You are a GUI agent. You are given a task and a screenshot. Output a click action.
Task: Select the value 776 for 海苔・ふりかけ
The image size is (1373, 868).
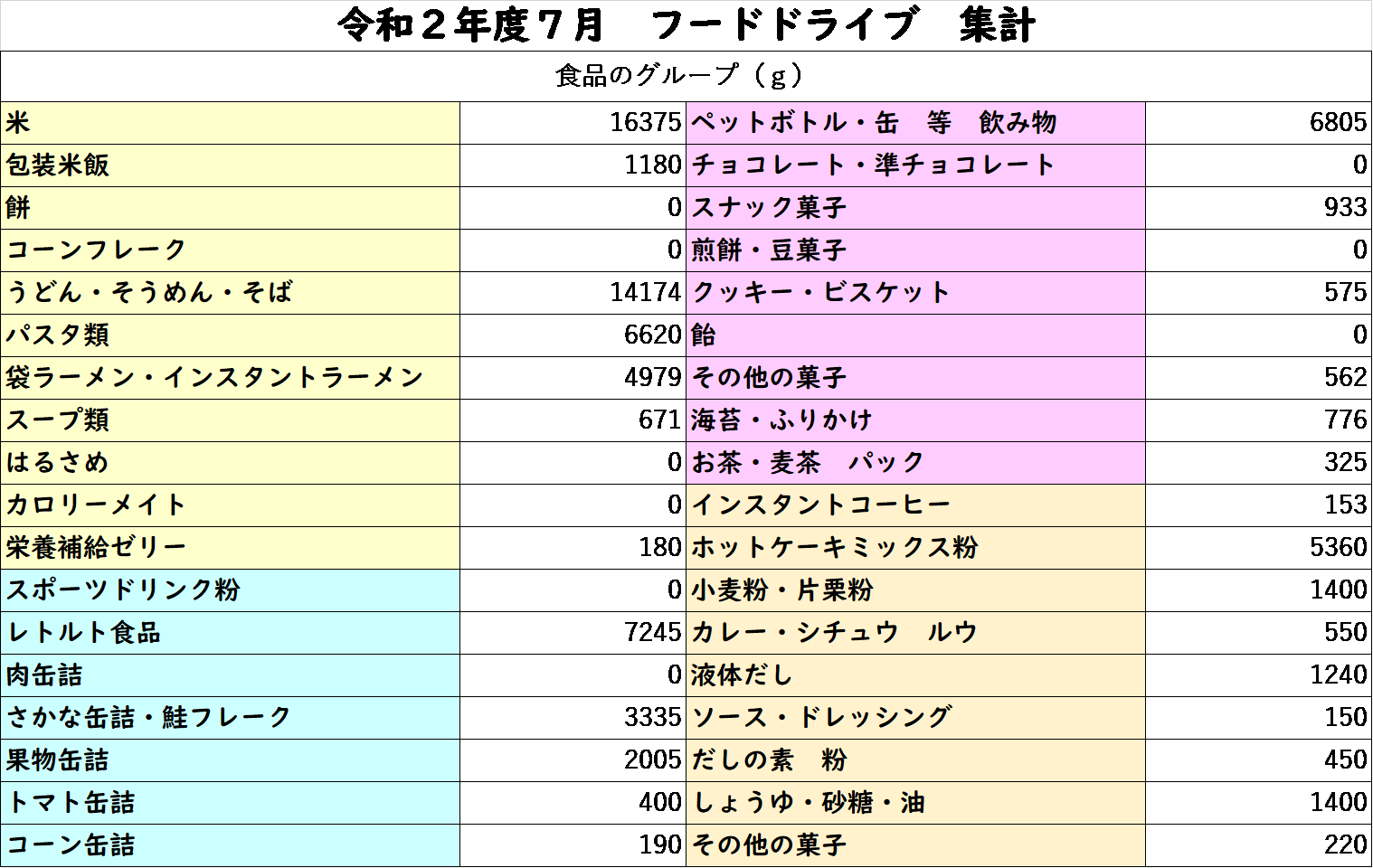tap(1259, 420)
